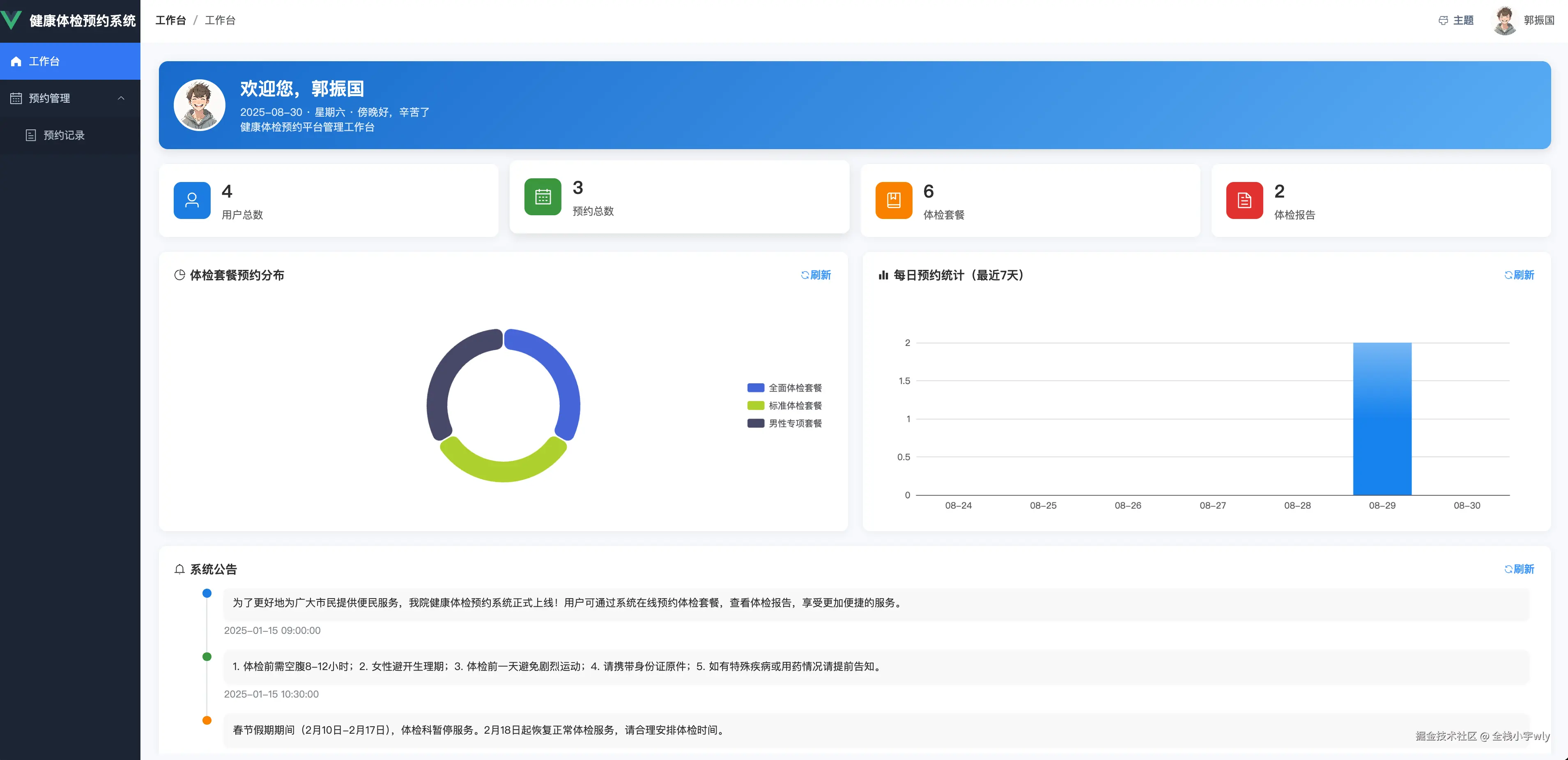
Task: Refresh the 系统公告 panel via 刷新
Action: (x=1519, y=569)
